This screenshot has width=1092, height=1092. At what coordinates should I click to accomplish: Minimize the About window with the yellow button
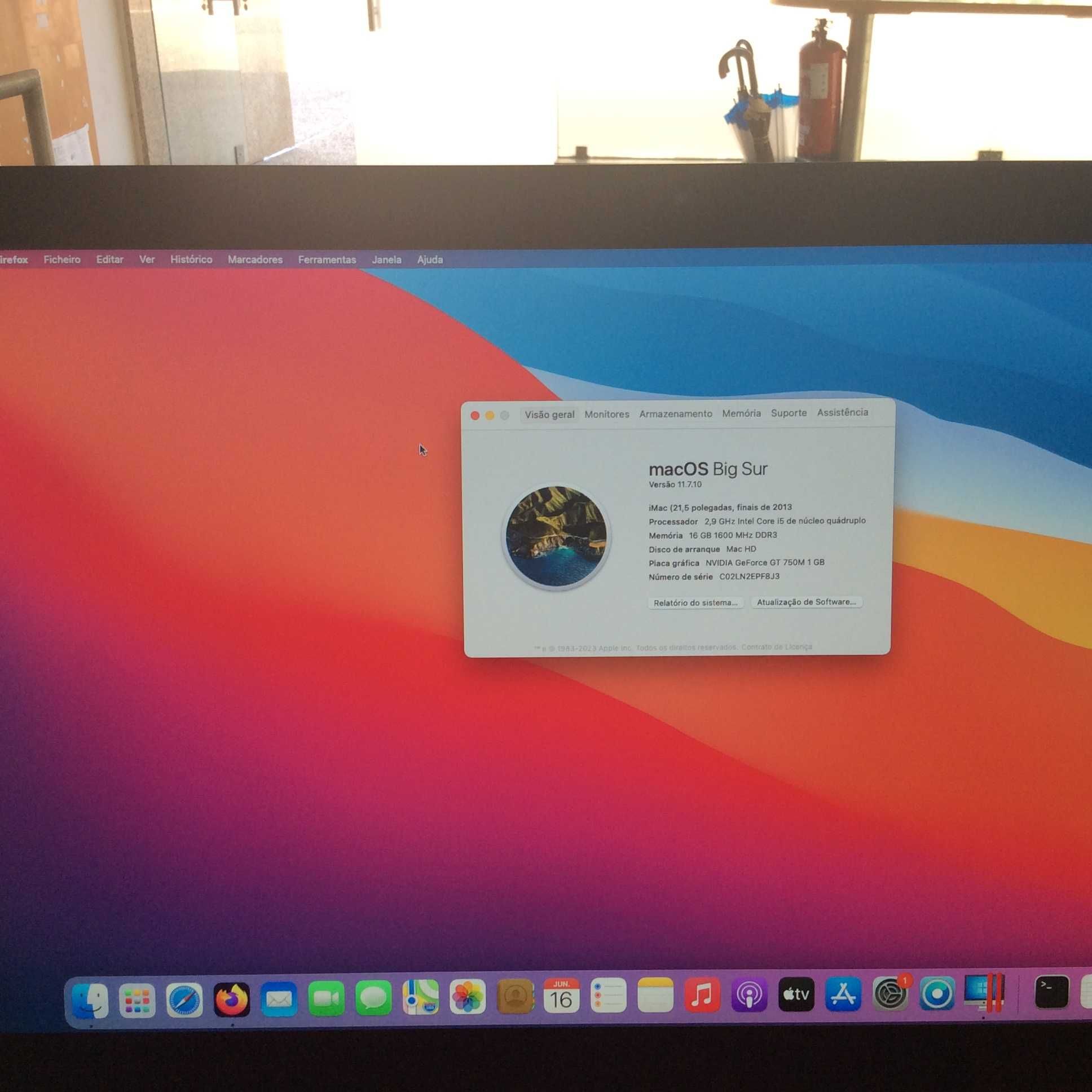pos(490,416)
